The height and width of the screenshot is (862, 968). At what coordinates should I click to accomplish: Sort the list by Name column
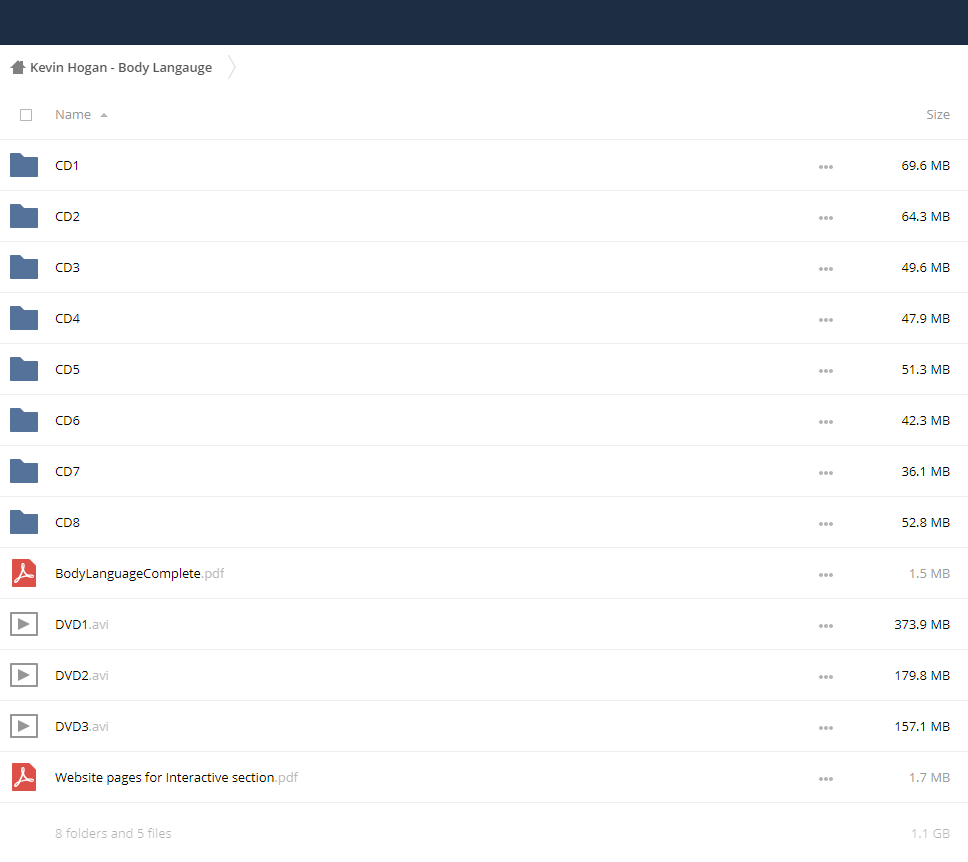[73, 115]
